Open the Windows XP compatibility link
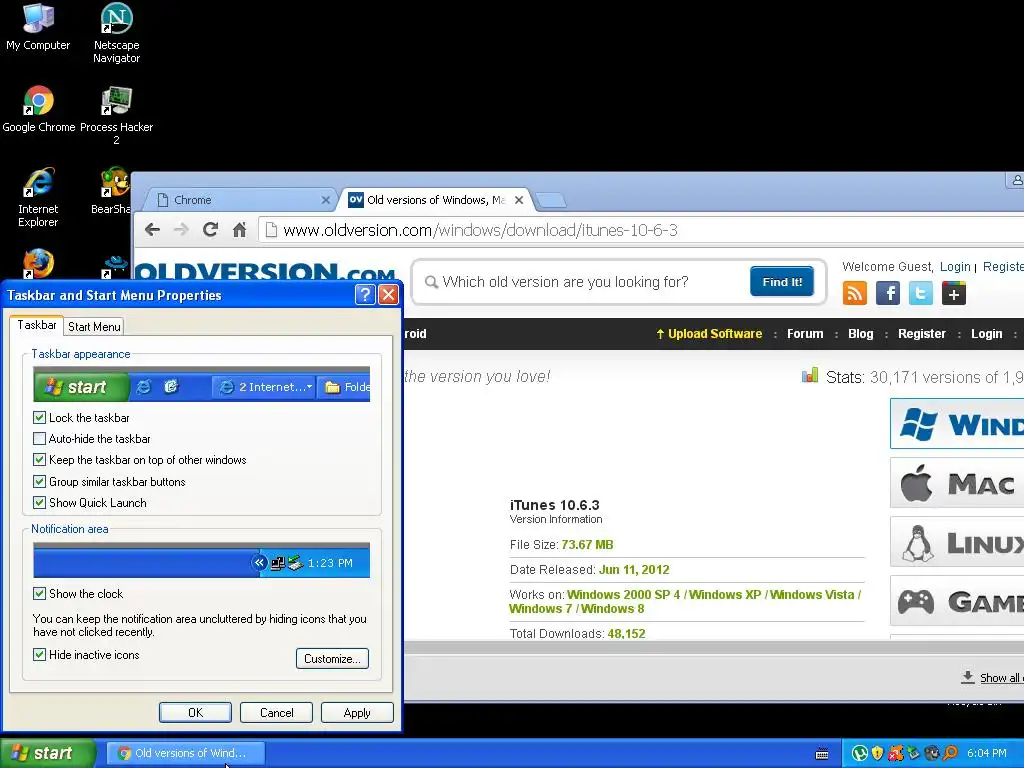The height and width of the screenshot is (768, 1024). point(725,594)
